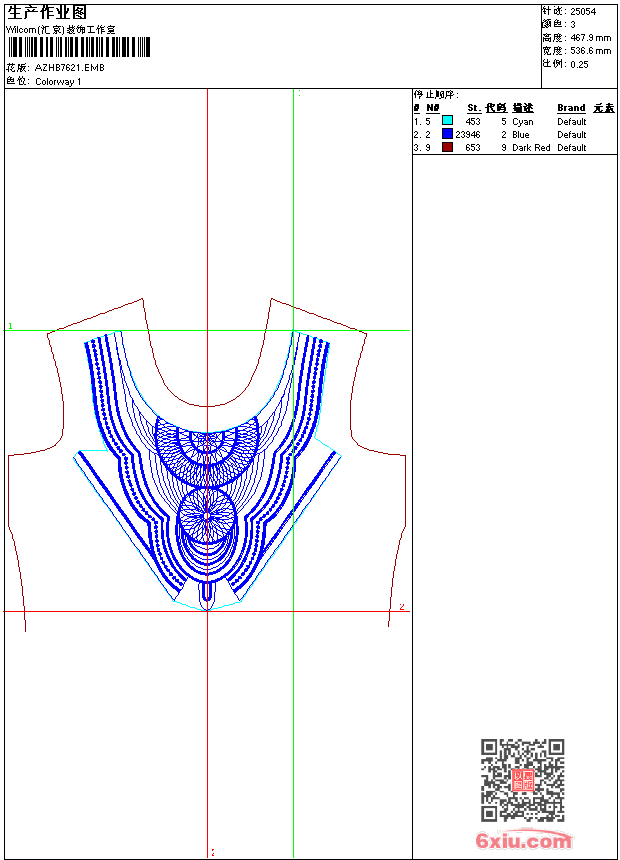The width and height of the screenshot is (620, 860).
Task: Select the file name AZHB7621.EMB
Action: [70, 68]
